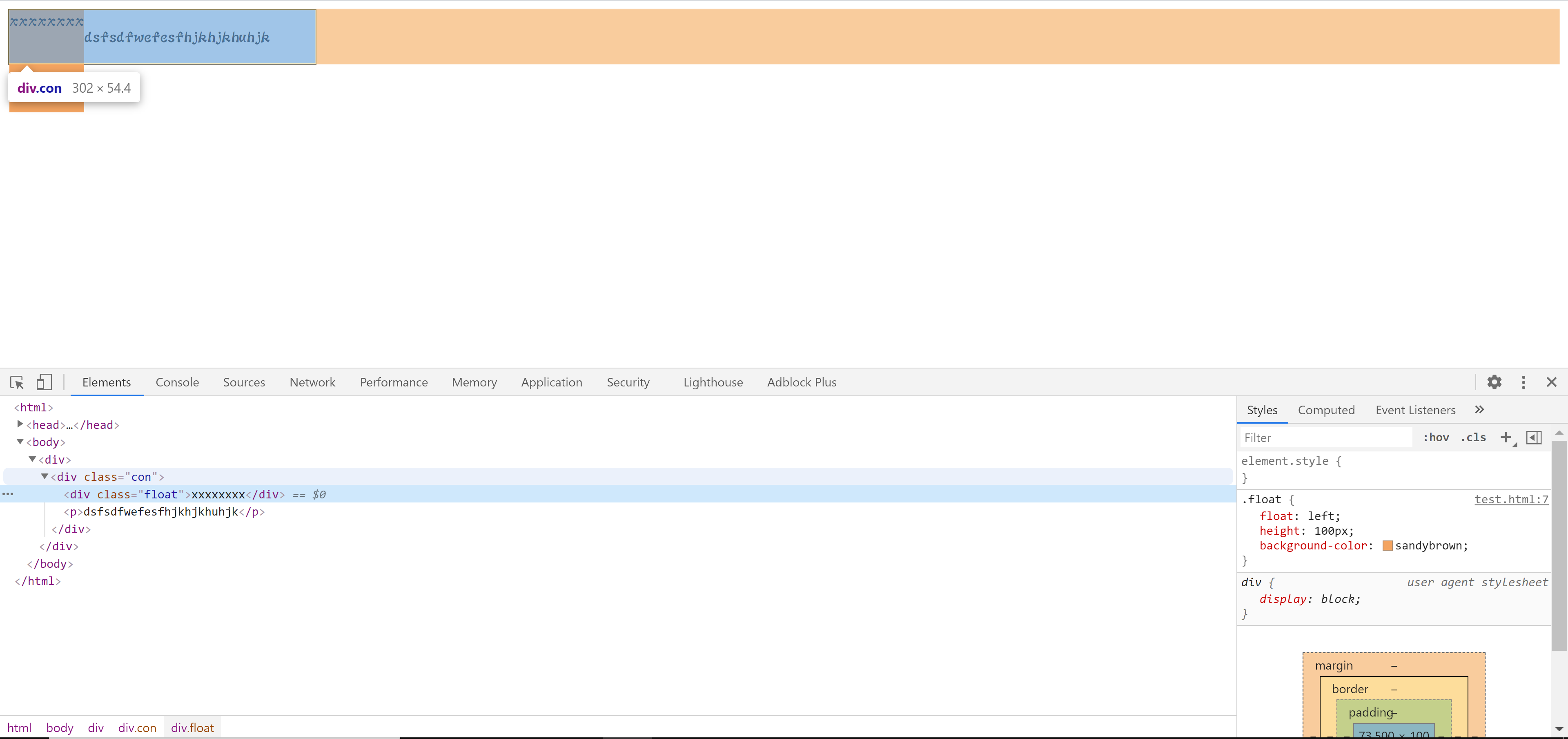Viewport: 1568px width, 739px height.
Task: Click the ellipsis beside the div.float row
Action: tap(8, 494)
